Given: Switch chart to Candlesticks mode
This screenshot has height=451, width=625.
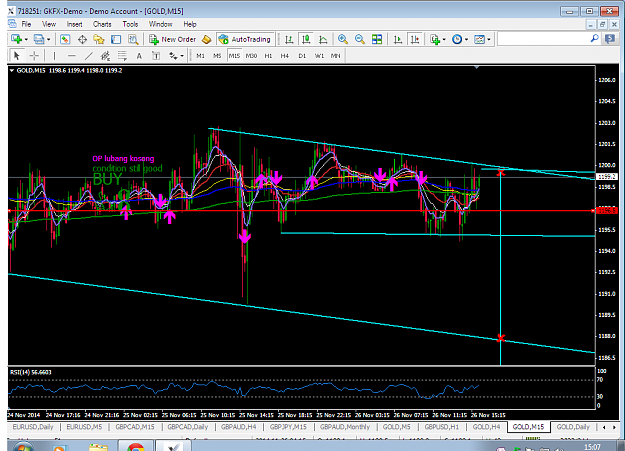Looking at the screenshot, I should 306,39.
